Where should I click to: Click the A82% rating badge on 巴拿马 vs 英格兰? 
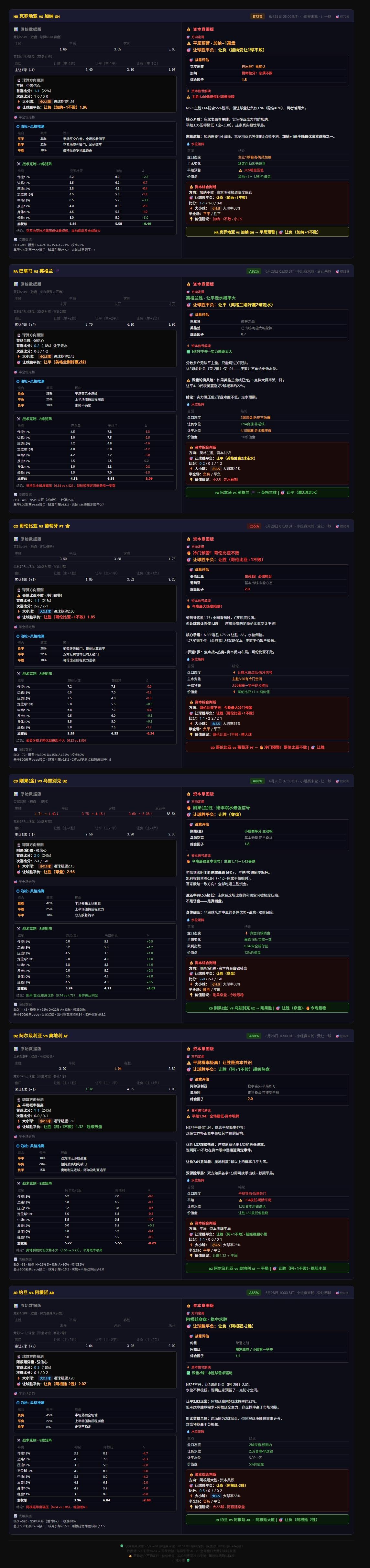pos(254,271)
